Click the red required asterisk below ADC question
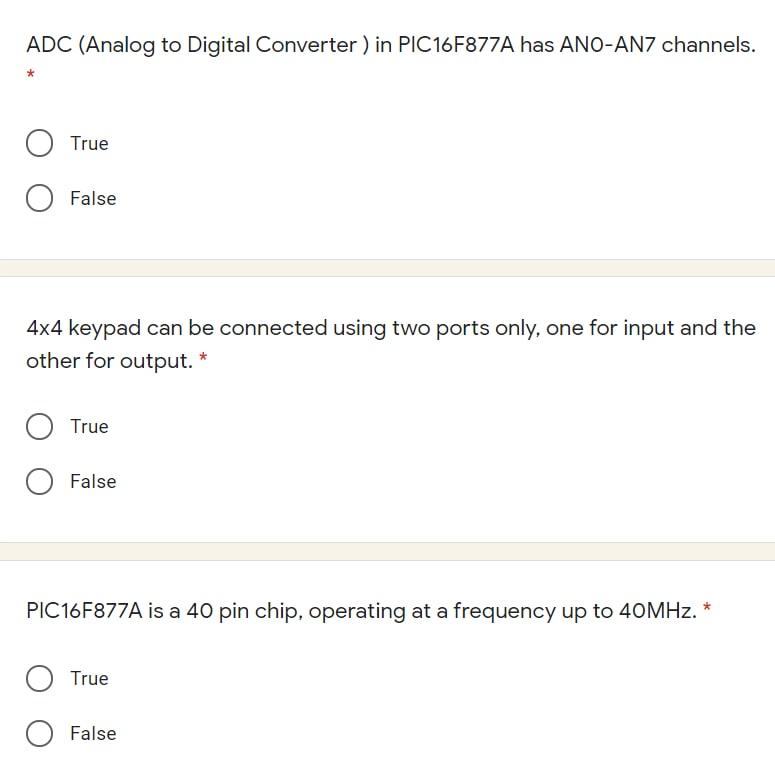This screenshot has width=775, height=769. tap(31, 75)
